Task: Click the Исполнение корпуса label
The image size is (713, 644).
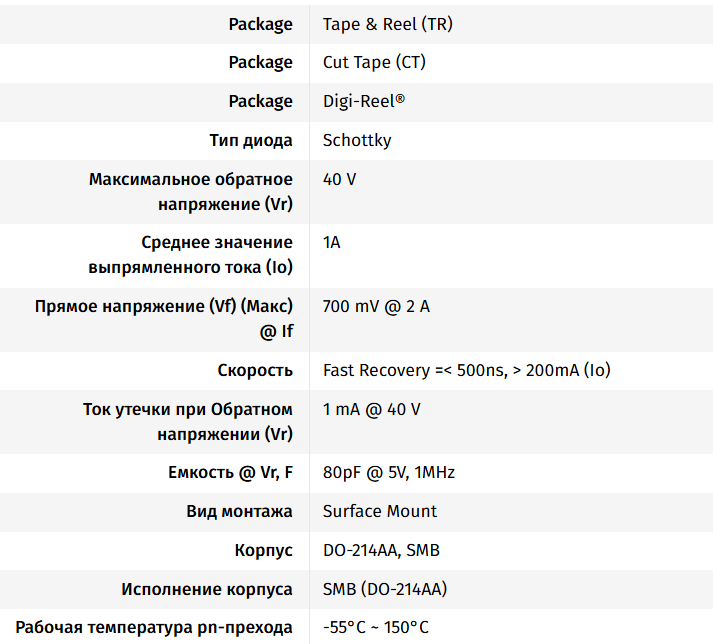Action: tap(207, 589)
